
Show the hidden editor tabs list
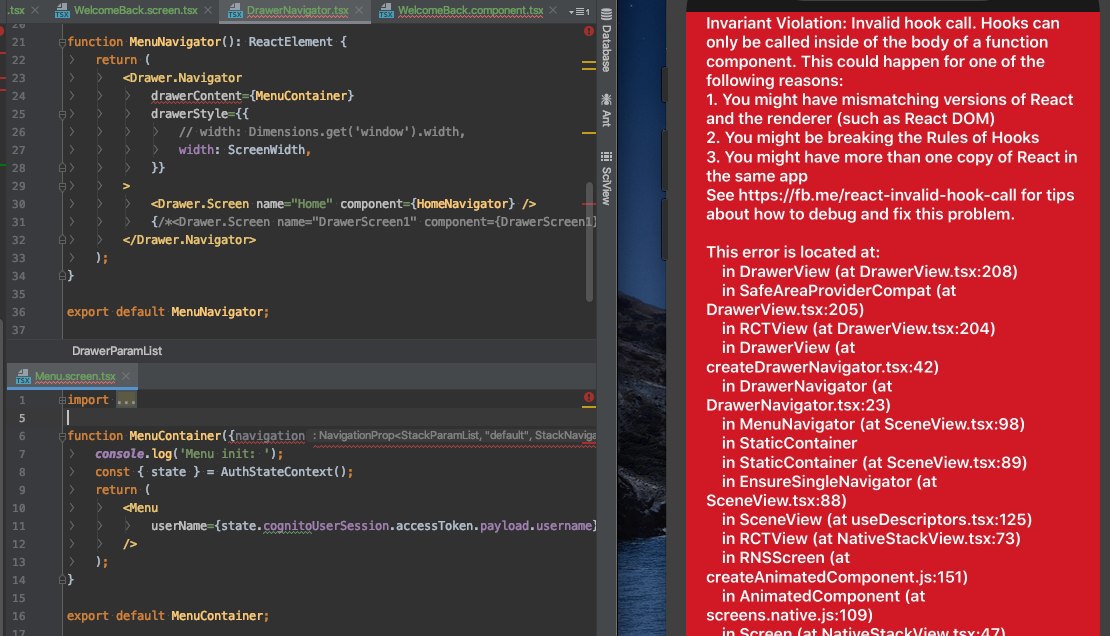(579, 11)
